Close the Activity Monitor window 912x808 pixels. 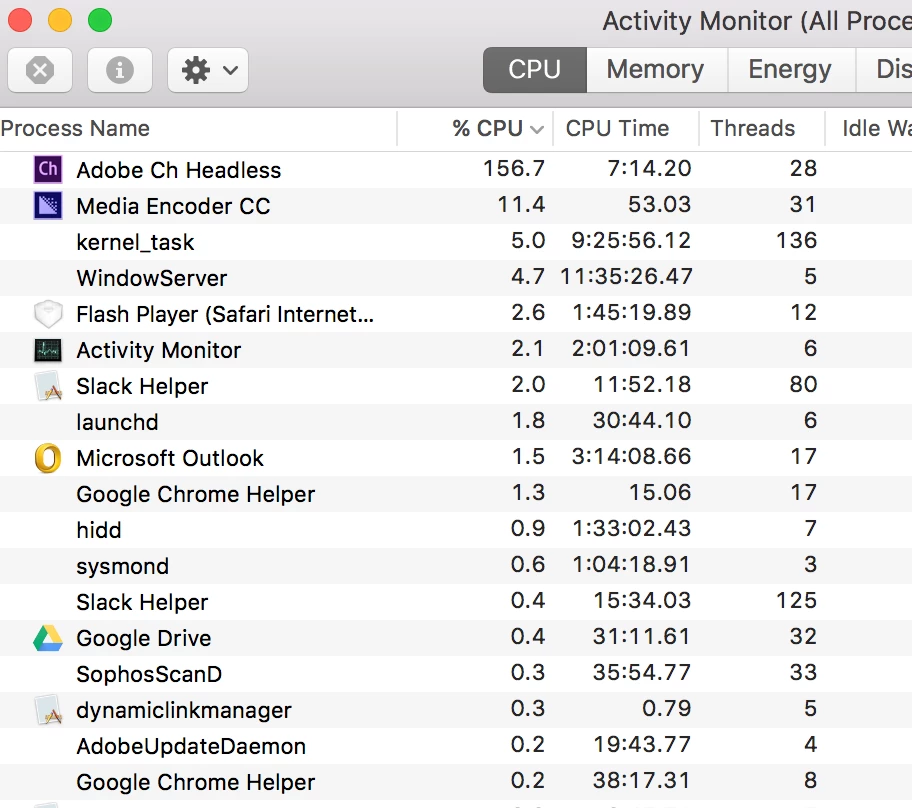click(x=20, y=20)
